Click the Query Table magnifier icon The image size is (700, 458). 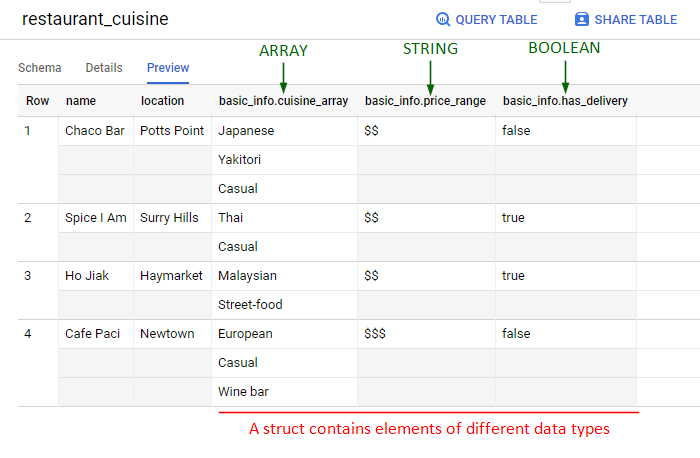tap(443, 19)
